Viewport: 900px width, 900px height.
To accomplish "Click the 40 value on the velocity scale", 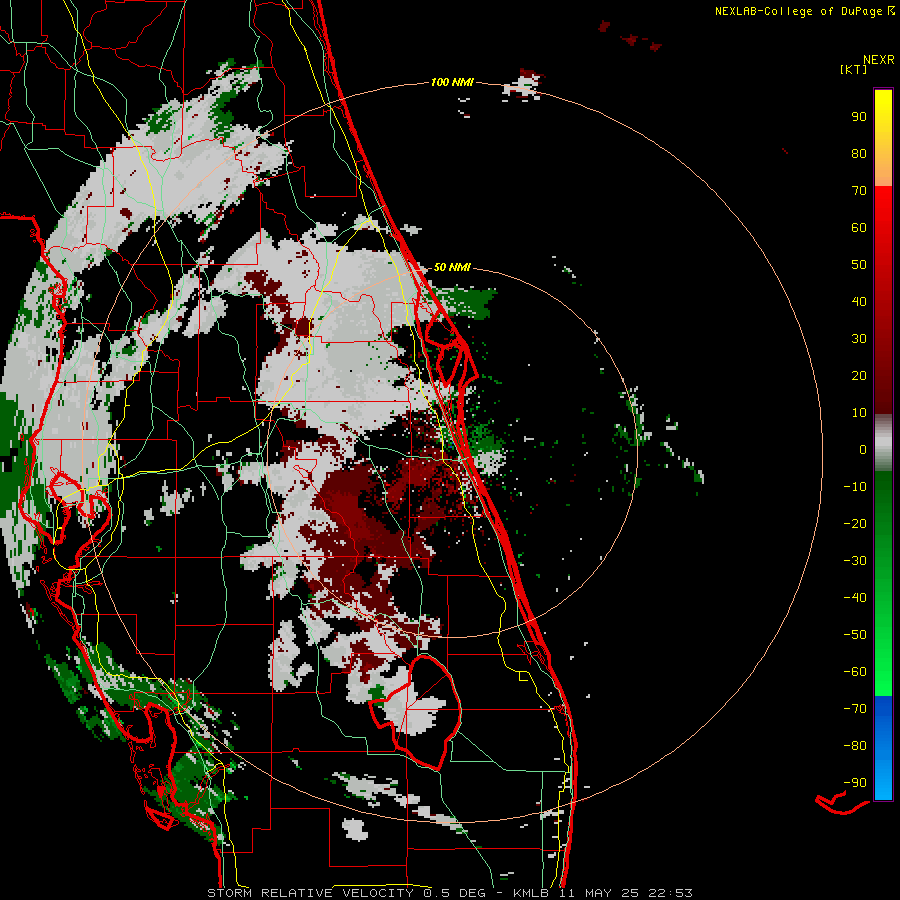I will pyautogui.click(x=859, y=301).
